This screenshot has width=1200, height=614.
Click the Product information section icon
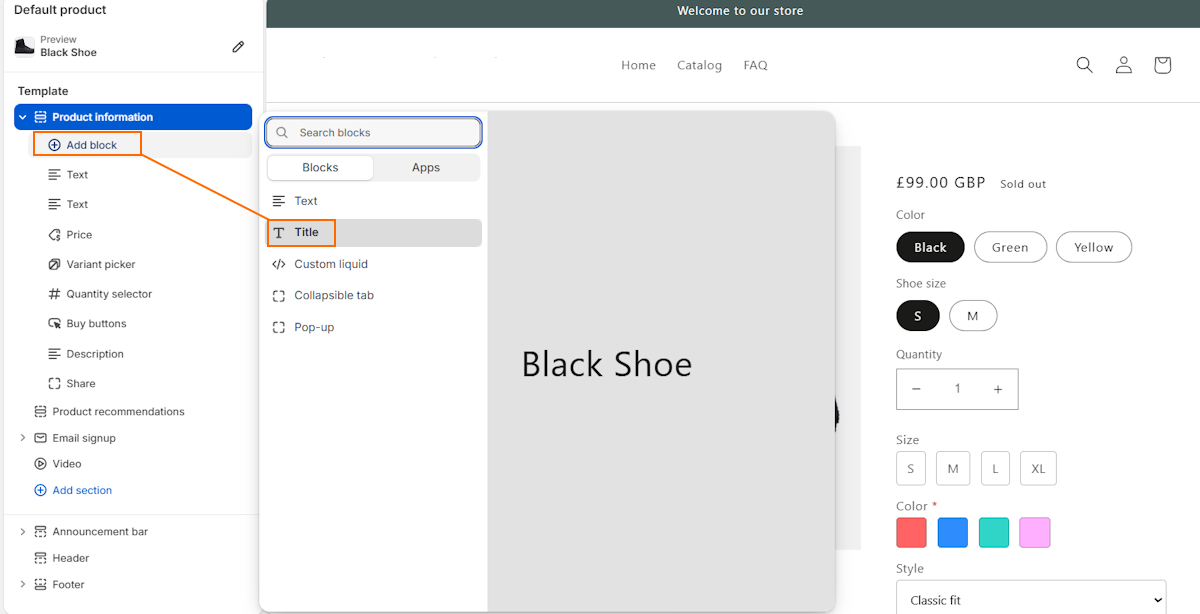coord(41,117)
